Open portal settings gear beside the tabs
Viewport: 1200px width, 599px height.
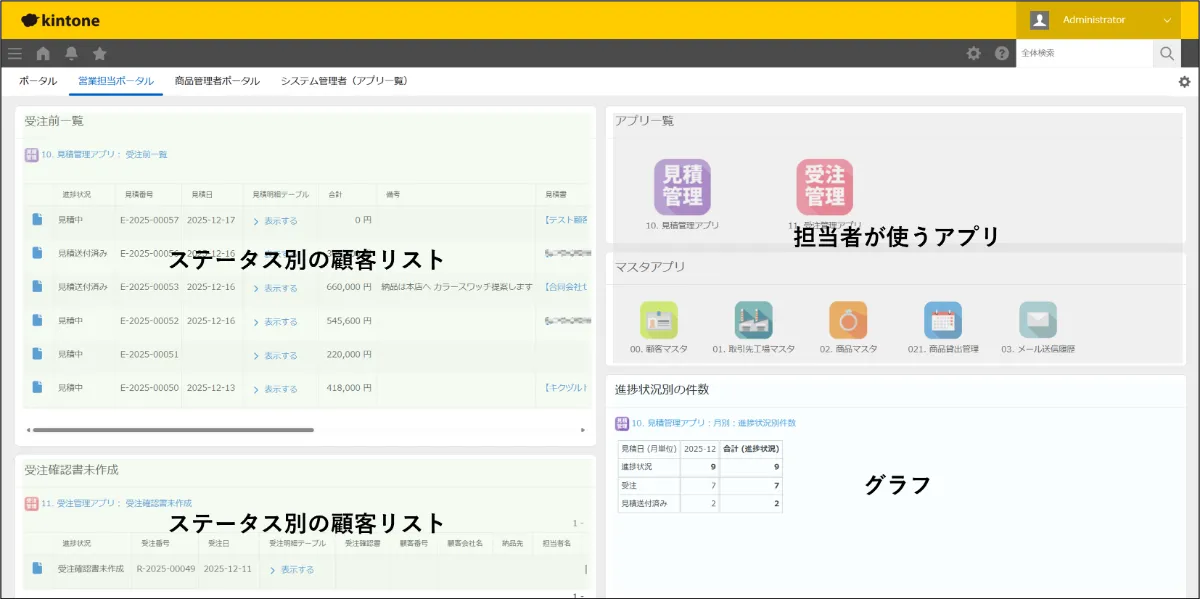(x=1185, y=81)
